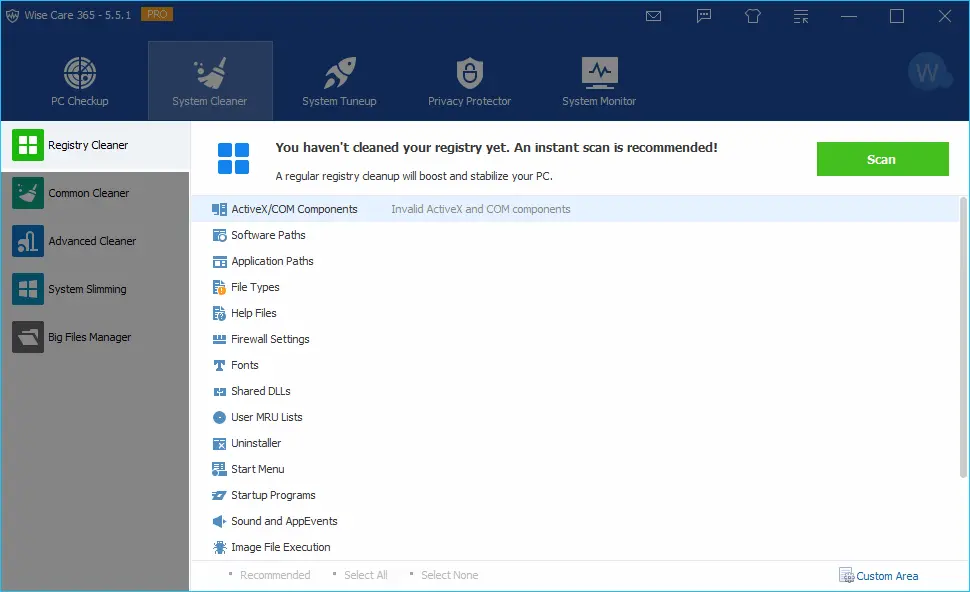Switch to System Monitor tab label
Image resolution: width=970 pixels, height=592 pixels.
click(599, 101)
